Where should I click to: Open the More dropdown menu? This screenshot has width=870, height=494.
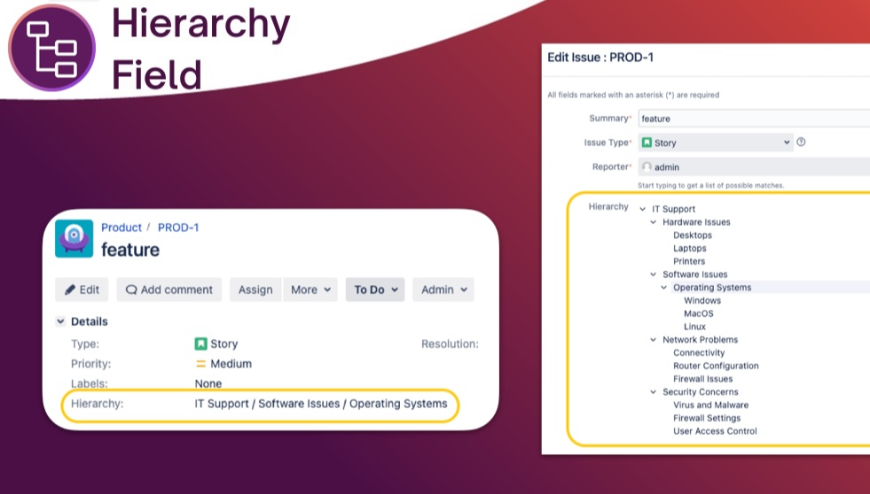click(310, 290)
